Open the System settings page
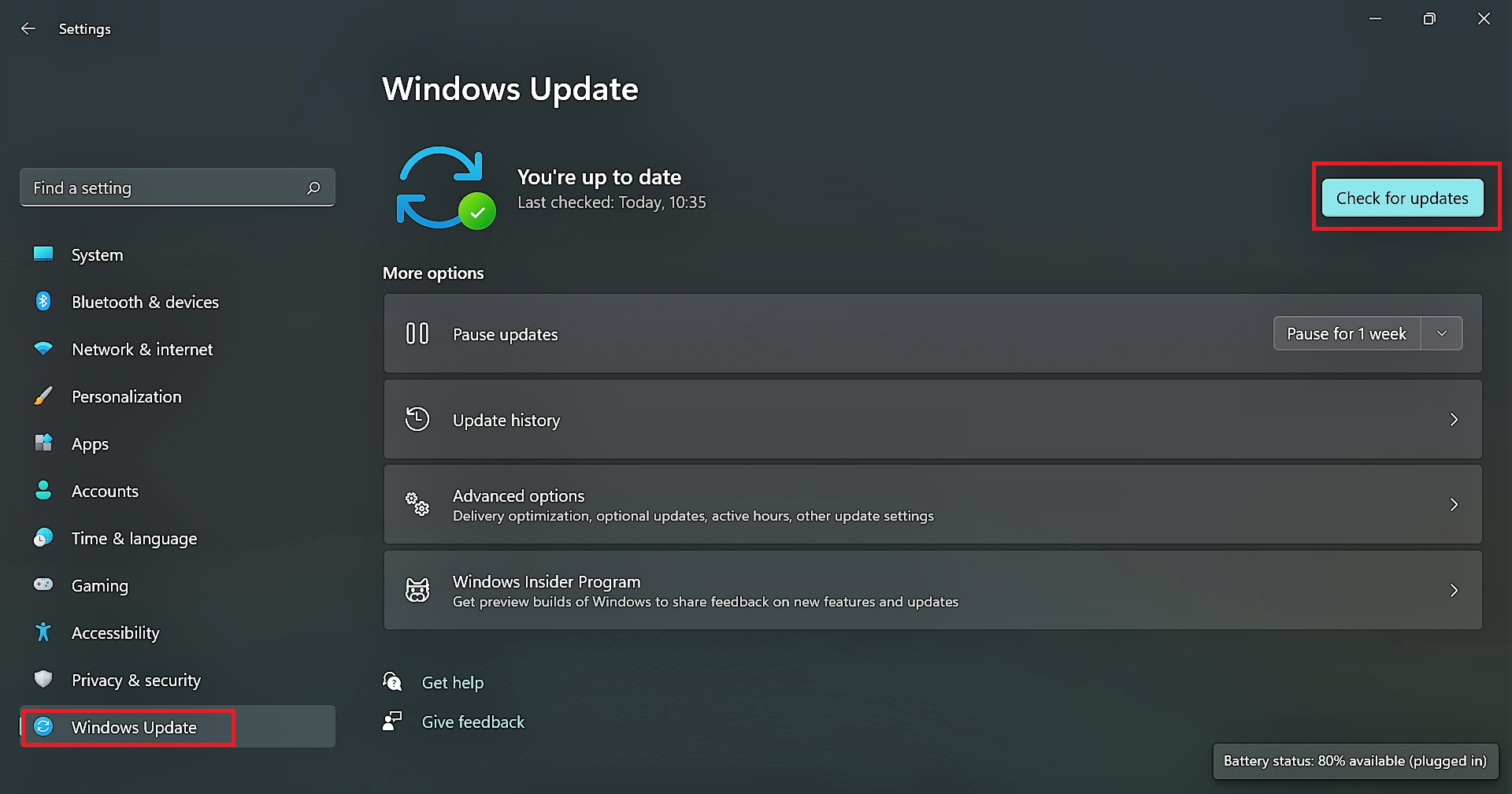The height and width of the screenshot is (794, 1512). (177, 254)
